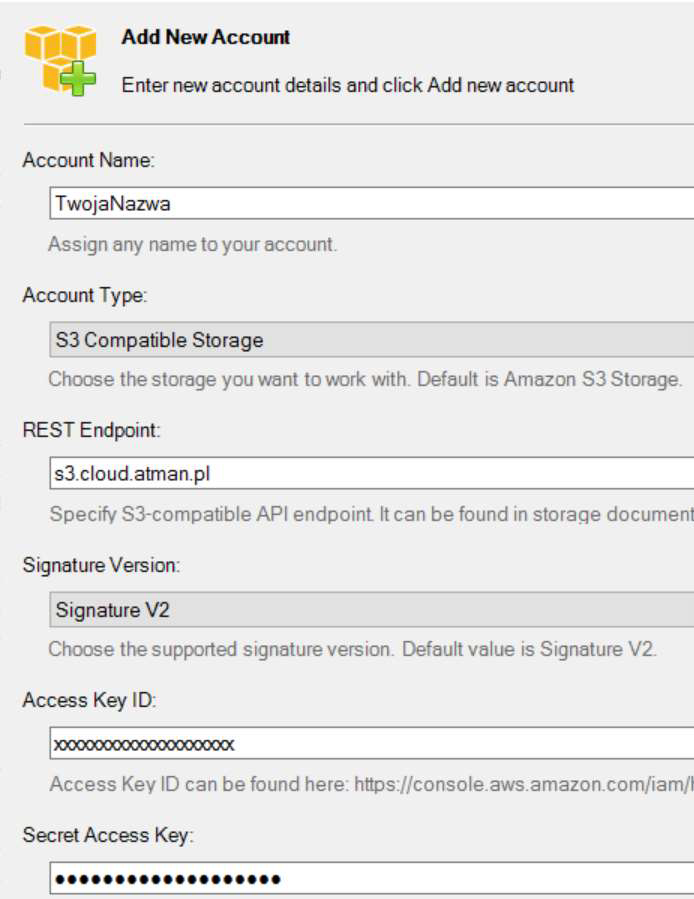Click the Add New Account heading
The width and height of the screenshot is (694, 899).
[x=206, y=38]
